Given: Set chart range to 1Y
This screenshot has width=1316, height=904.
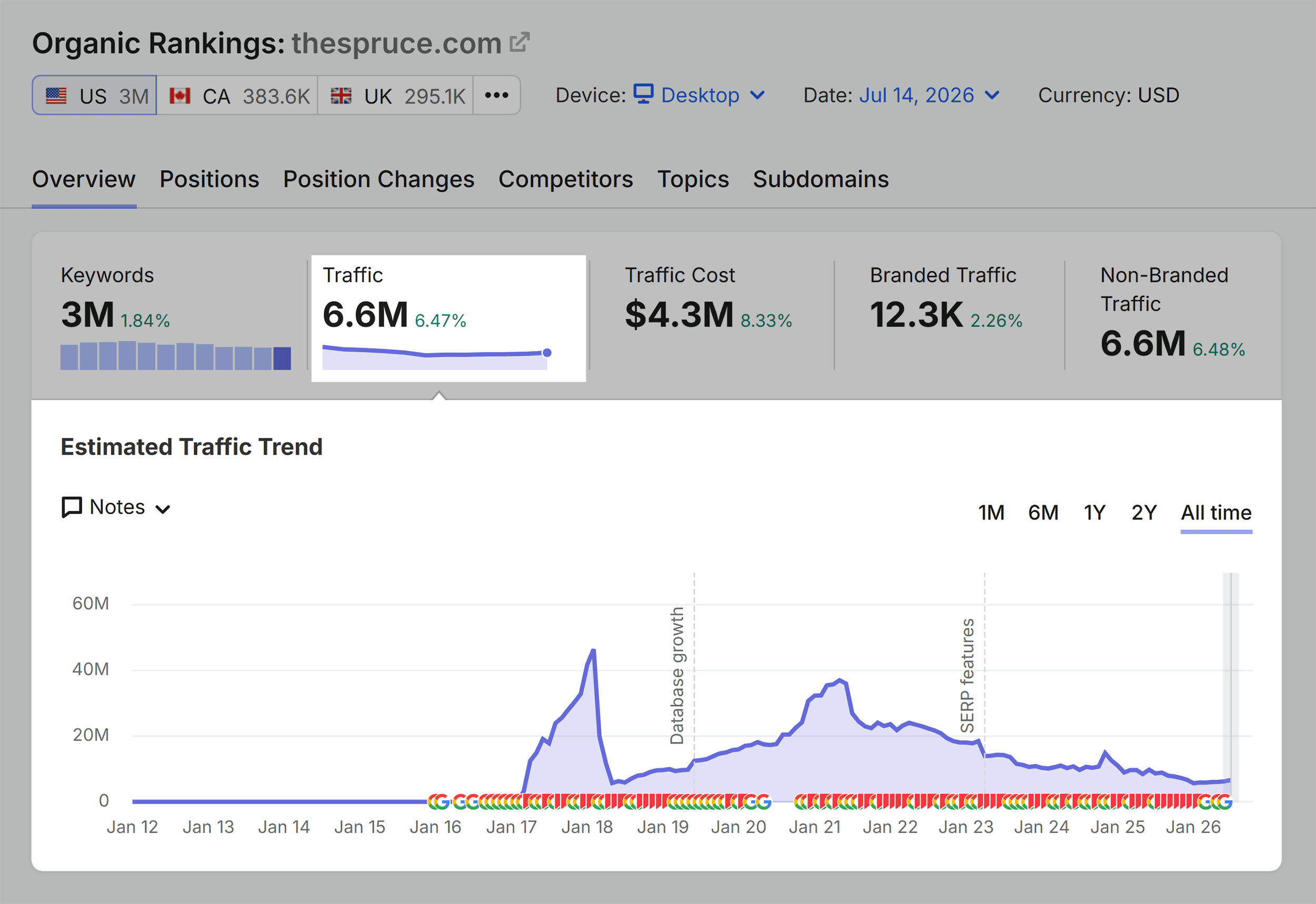Looking at the screenshot, I should 1094,513.
